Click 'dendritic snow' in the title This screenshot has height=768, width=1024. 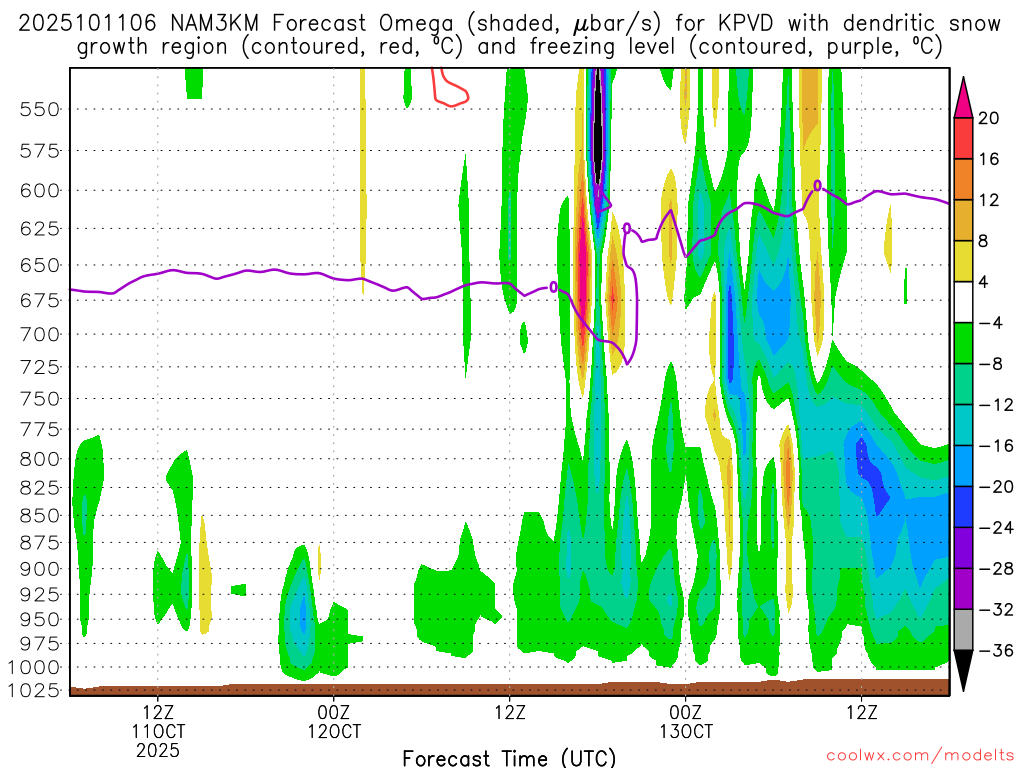921,24
